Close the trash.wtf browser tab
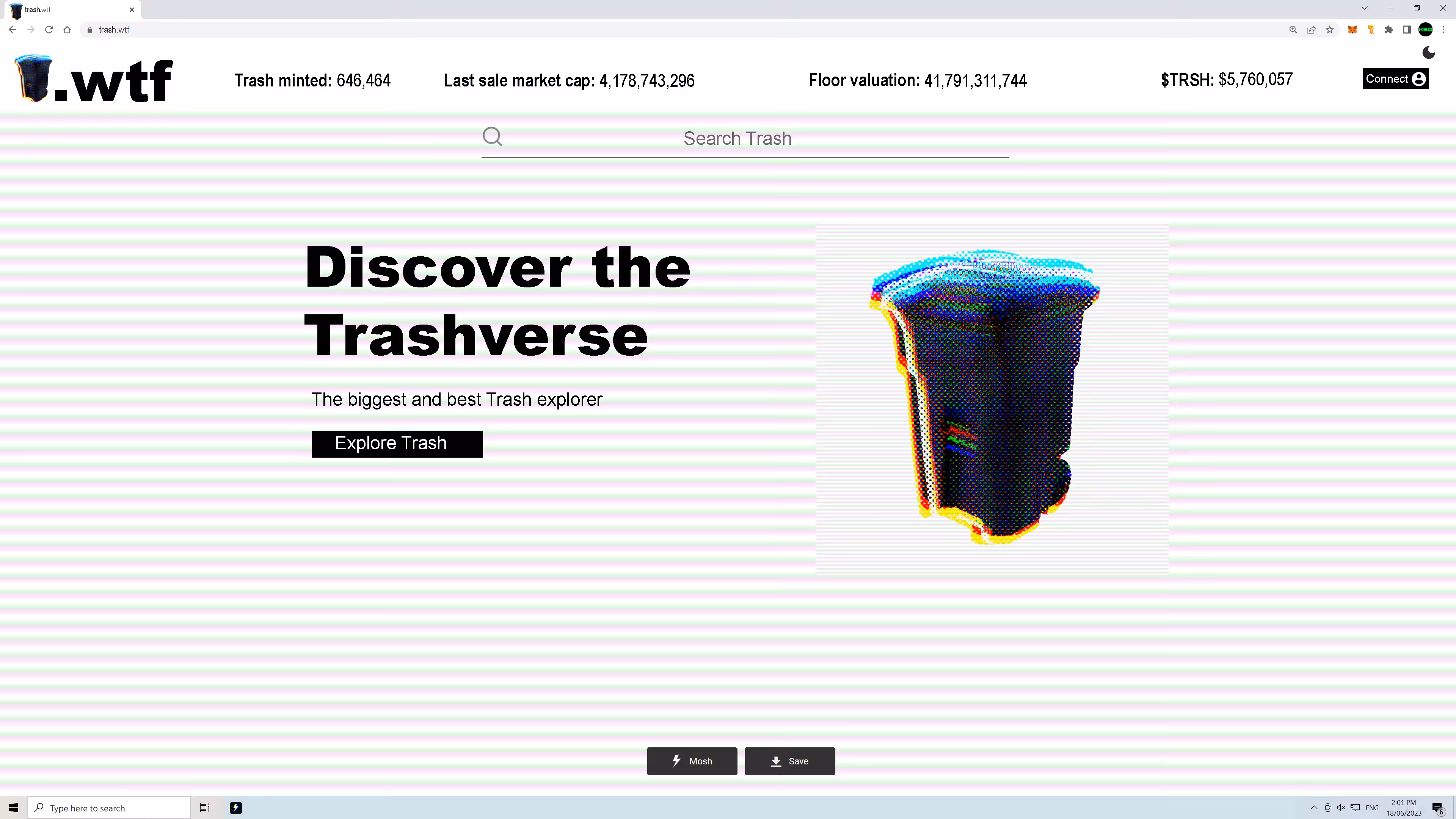This screenshot has width=1456, height=819. point(132,9)
